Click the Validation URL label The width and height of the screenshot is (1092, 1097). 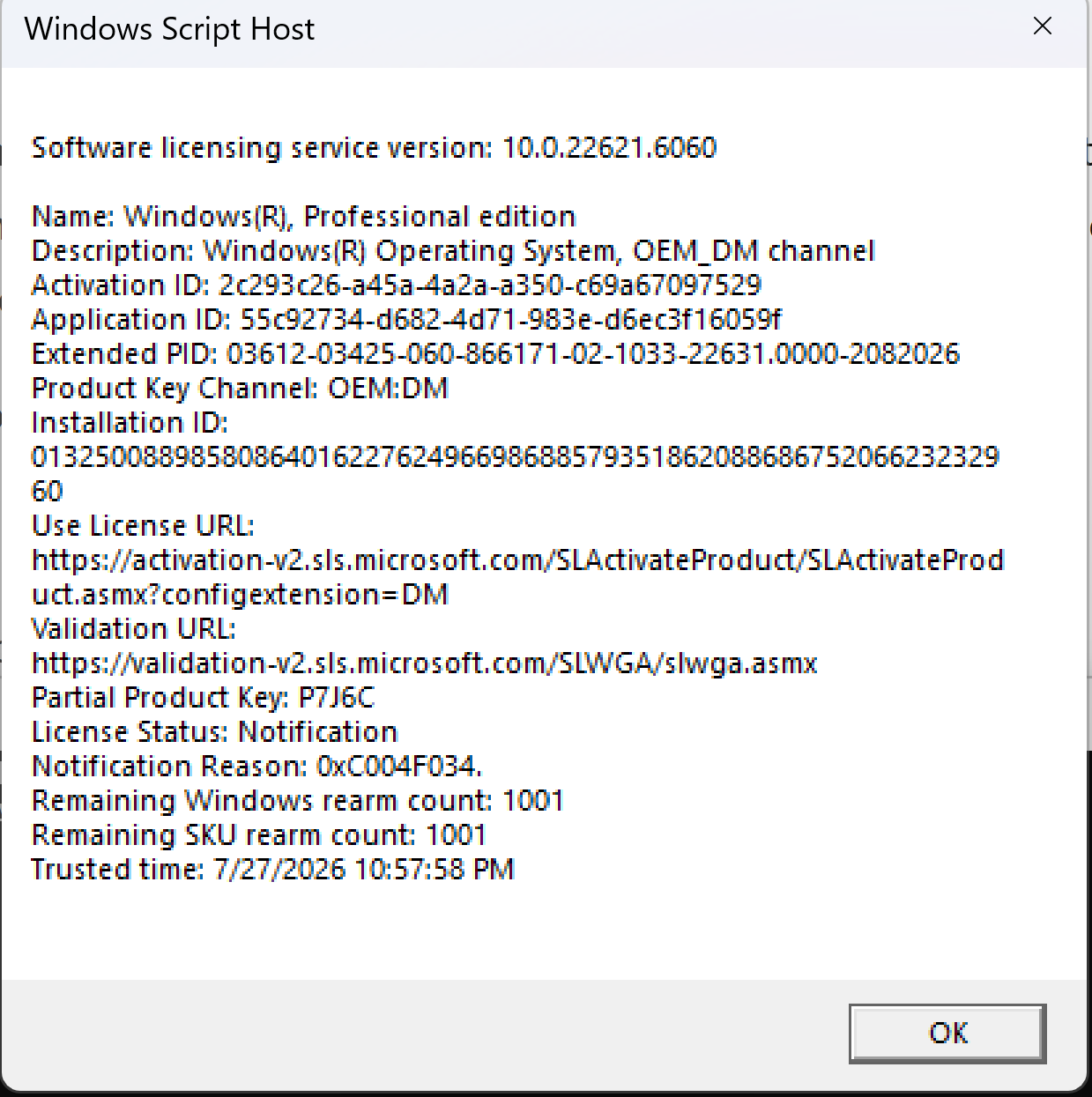coord(134,628)
